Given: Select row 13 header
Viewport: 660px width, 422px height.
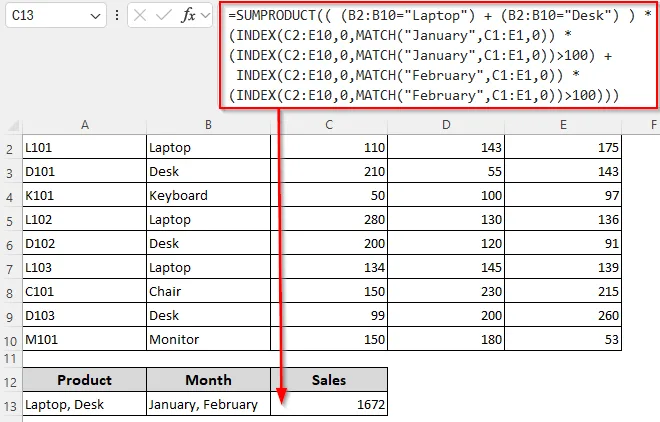Looking at the screenshot, I should (x=11, y=406).
